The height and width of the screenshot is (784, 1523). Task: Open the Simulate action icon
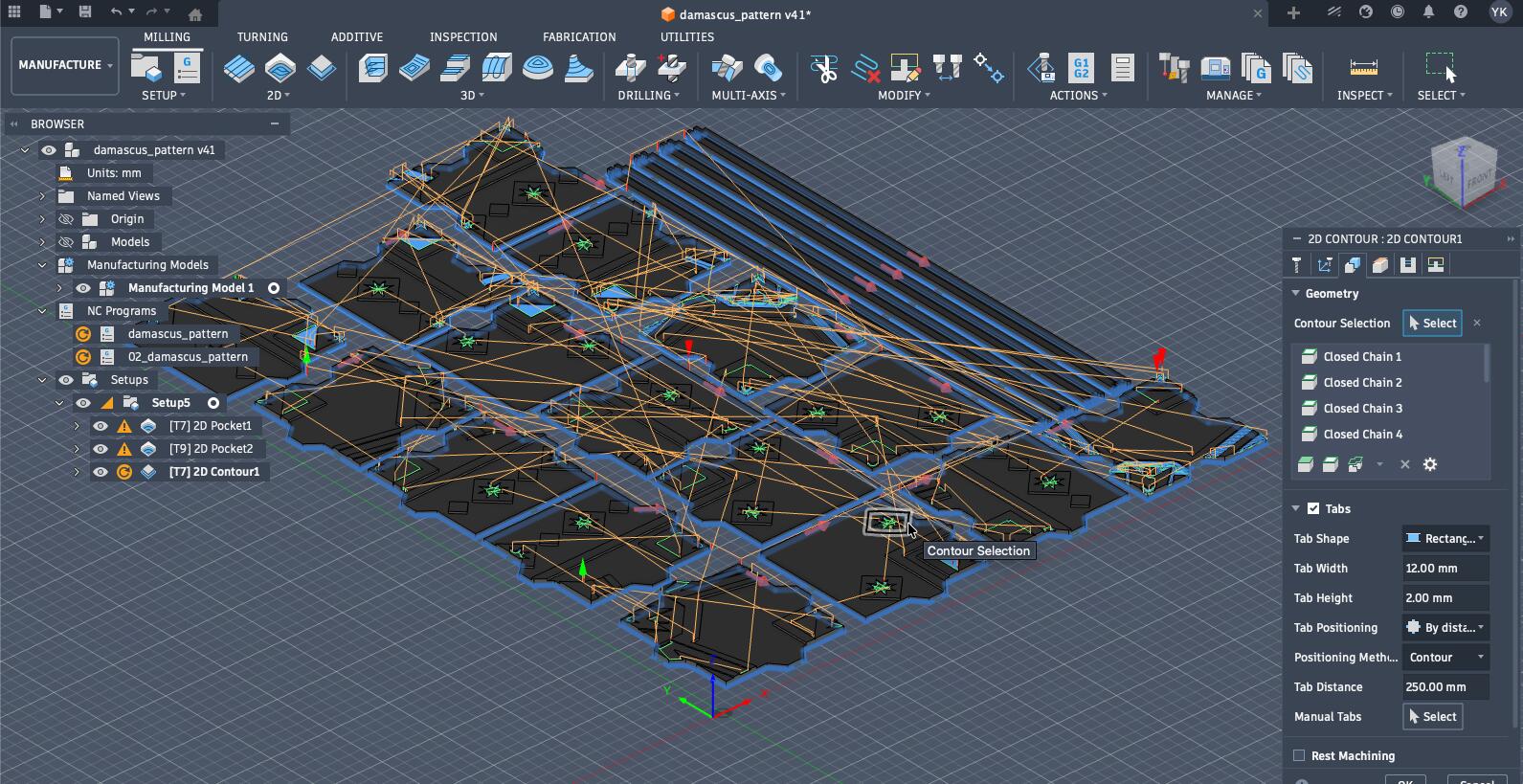point(1041,68)
